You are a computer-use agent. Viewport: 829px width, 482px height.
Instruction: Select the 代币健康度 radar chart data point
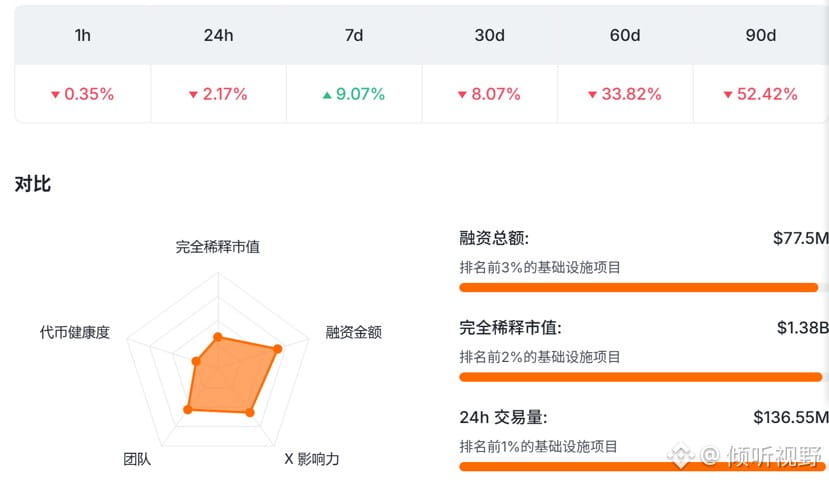(196, 362)
